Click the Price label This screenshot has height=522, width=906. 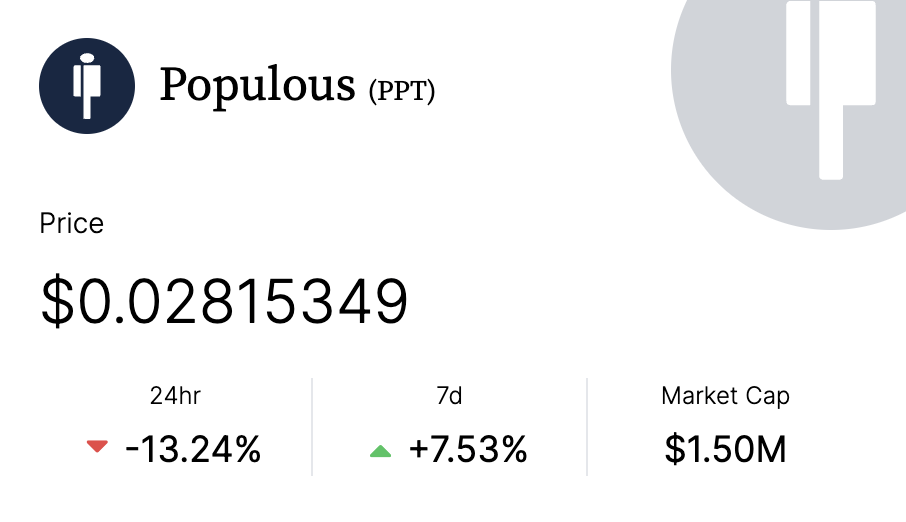coord(72,223)
